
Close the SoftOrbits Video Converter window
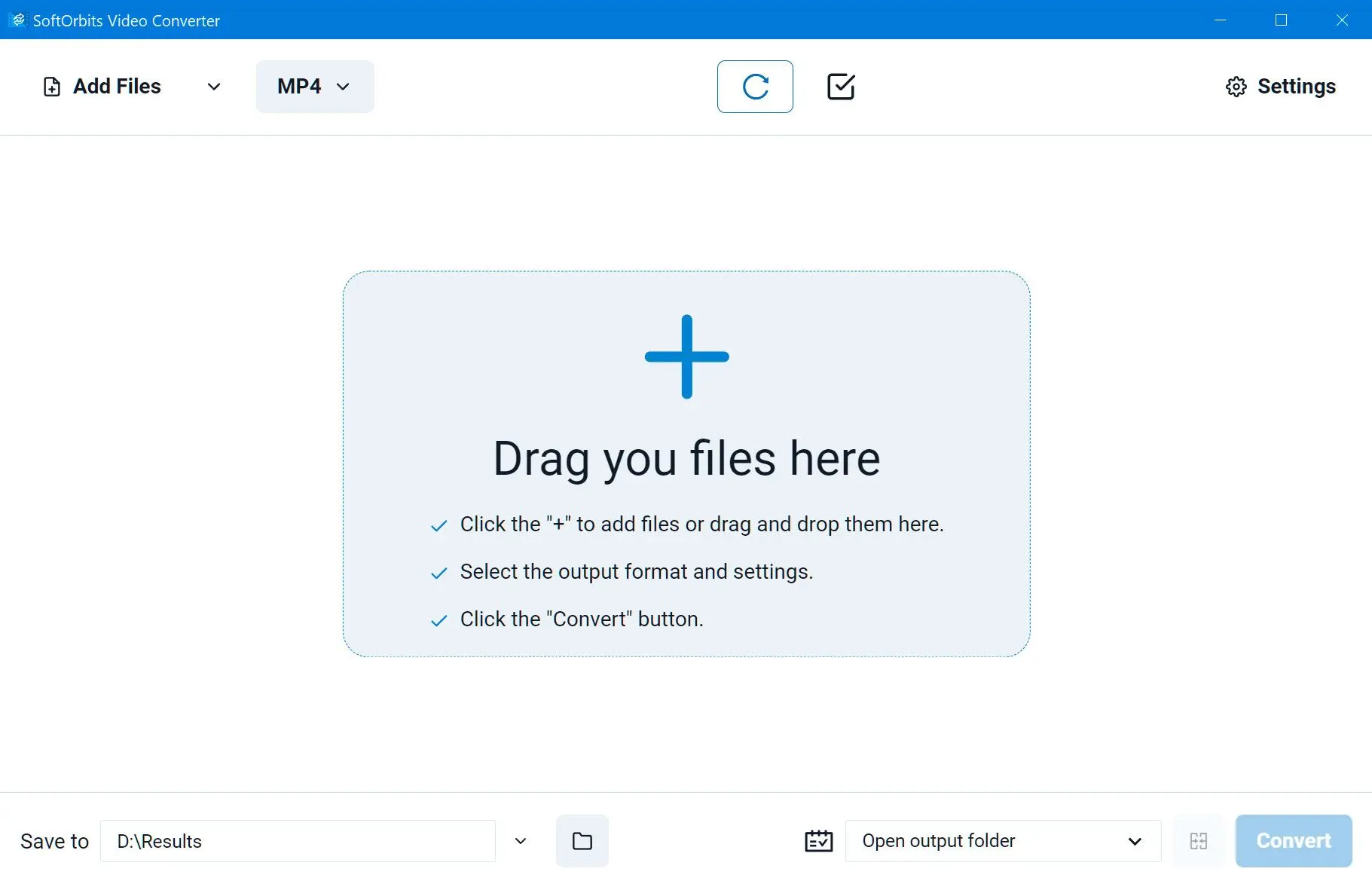1342,20
